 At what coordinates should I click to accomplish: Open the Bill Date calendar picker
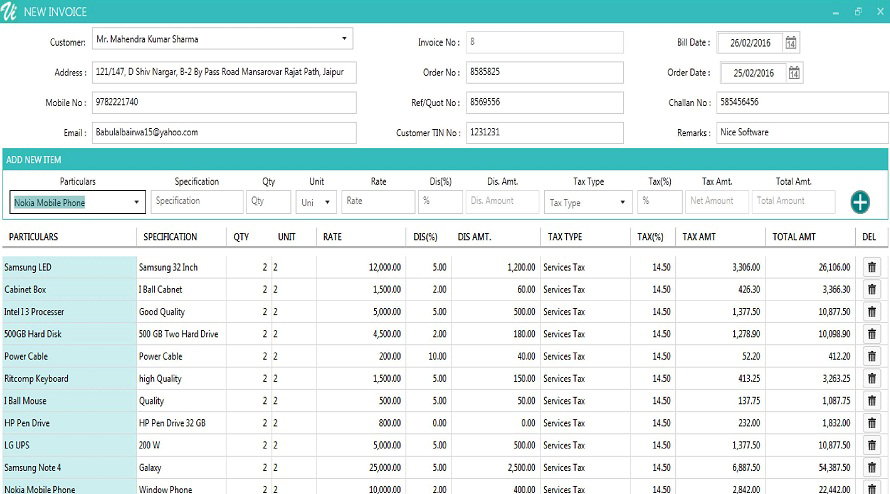coord(791,43)
